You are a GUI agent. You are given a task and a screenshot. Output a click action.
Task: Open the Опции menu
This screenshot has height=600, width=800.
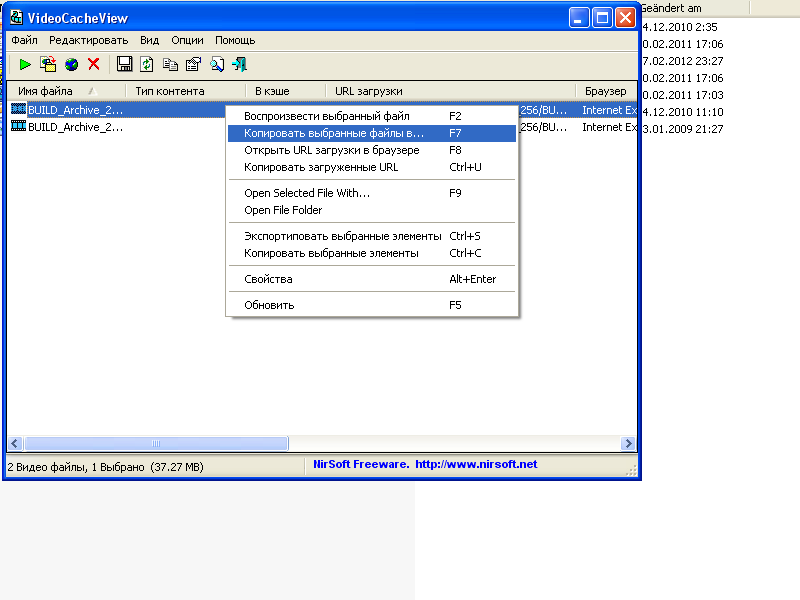point(187,40)
